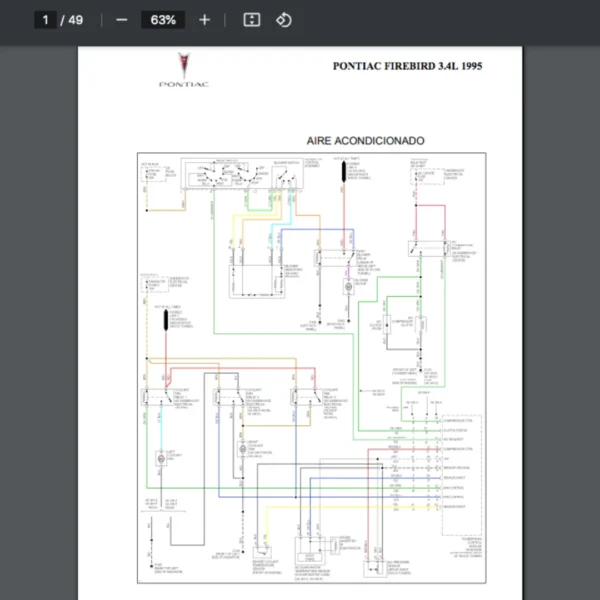Click the total pages count 49
Screen dimensions: 600x600
[x=76, y=20]
